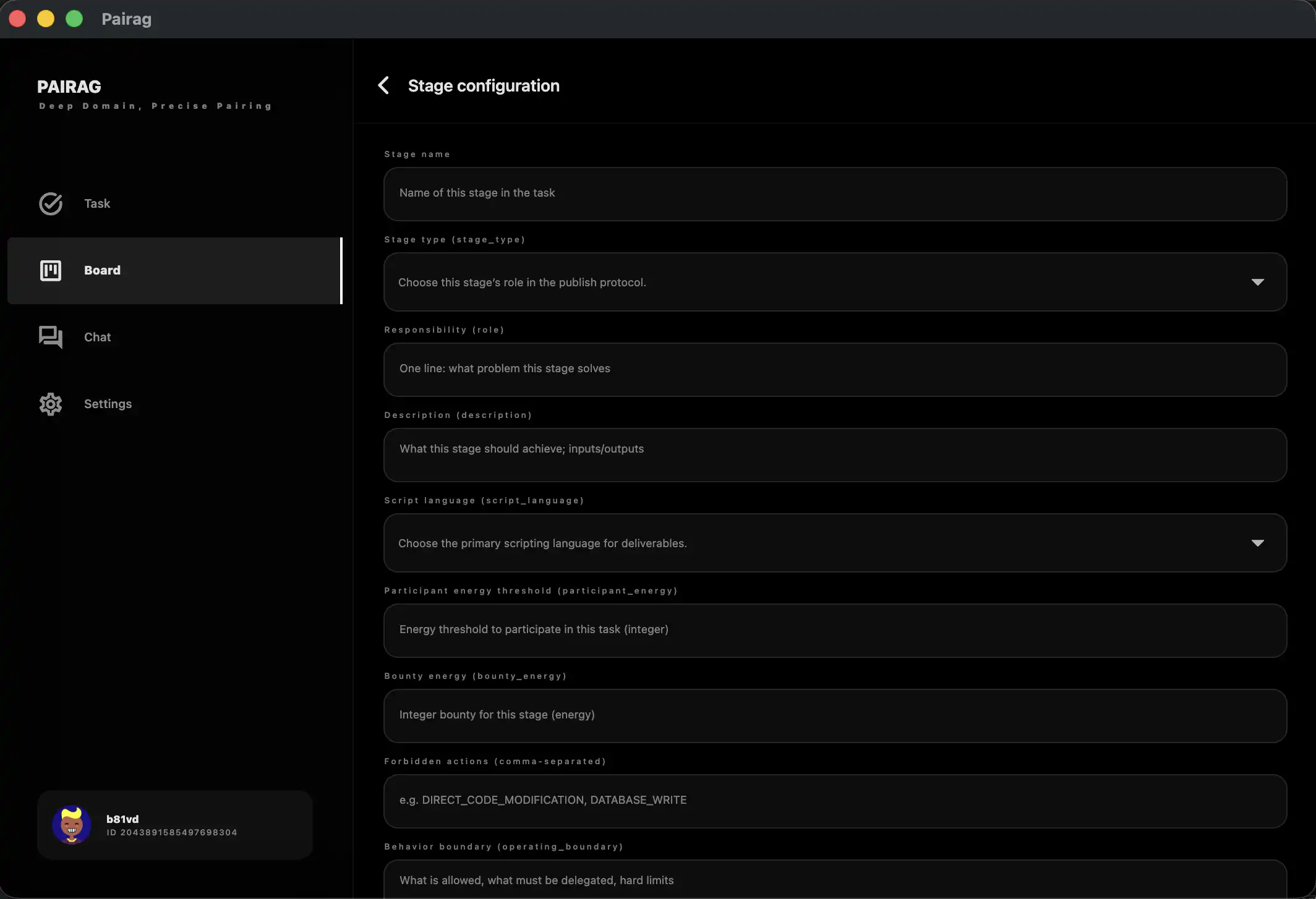
Task: Click the Settings gear icon
Action: (x=51, y=404)
